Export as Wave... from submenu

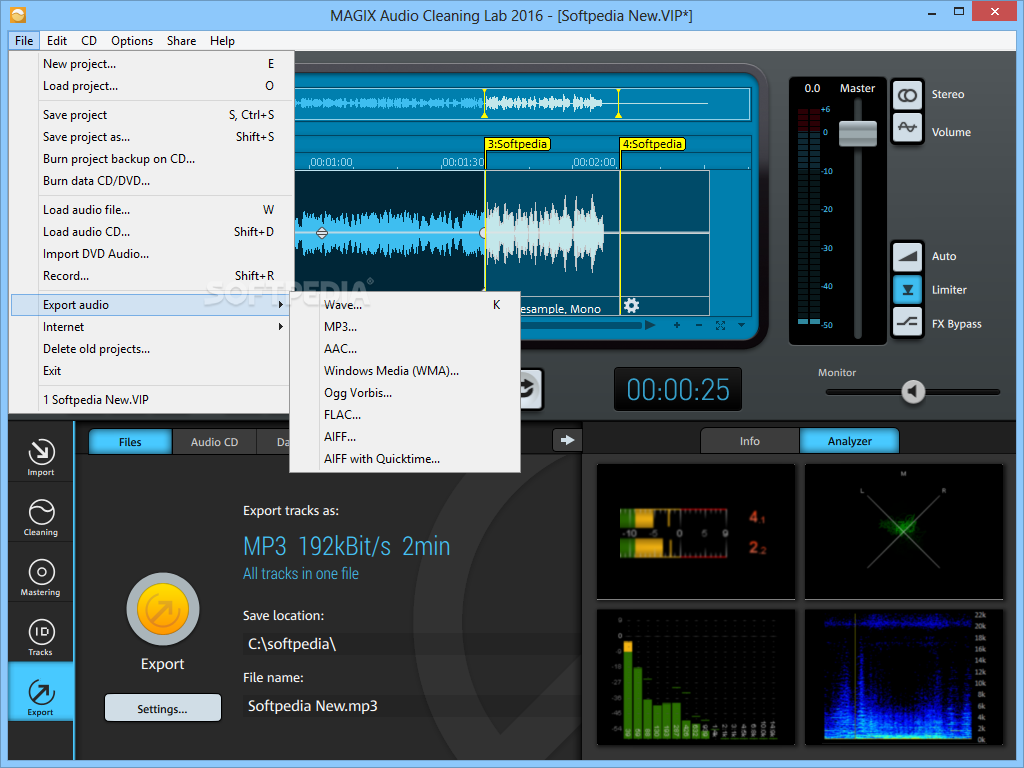405,305
